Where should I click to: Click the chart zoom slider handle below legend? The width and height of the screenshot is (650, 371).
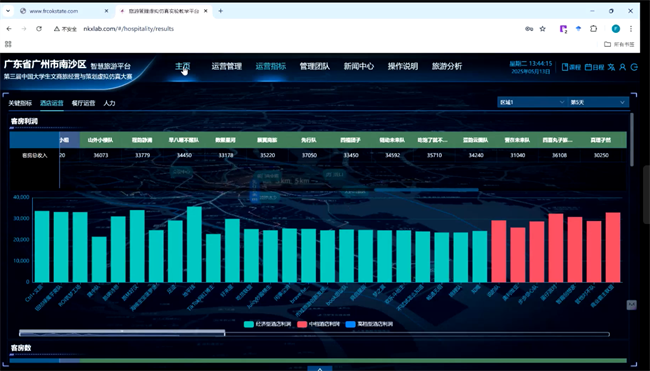[x=122, y=333]
